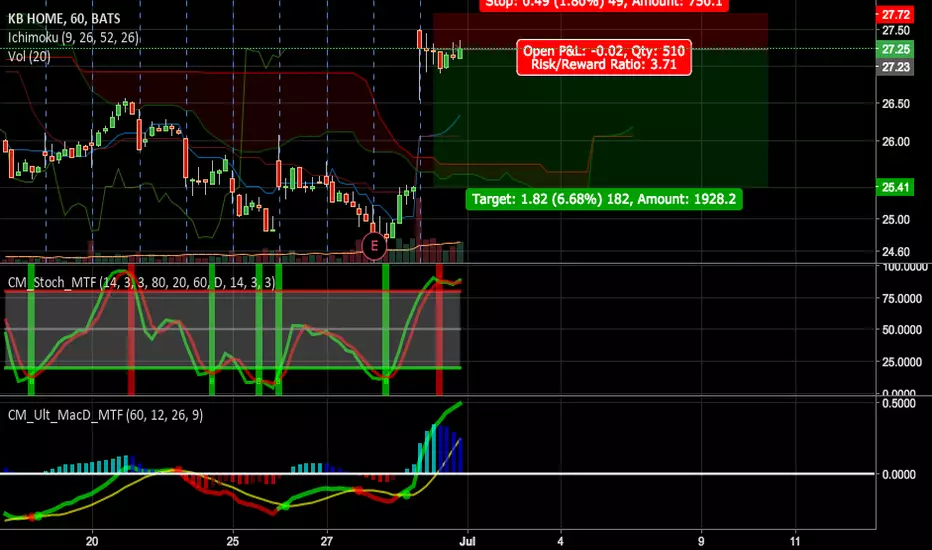932x550 pixels.
Task: Click the Jul label on time axis
Action: pyautogui.click(x=468, y=541)
